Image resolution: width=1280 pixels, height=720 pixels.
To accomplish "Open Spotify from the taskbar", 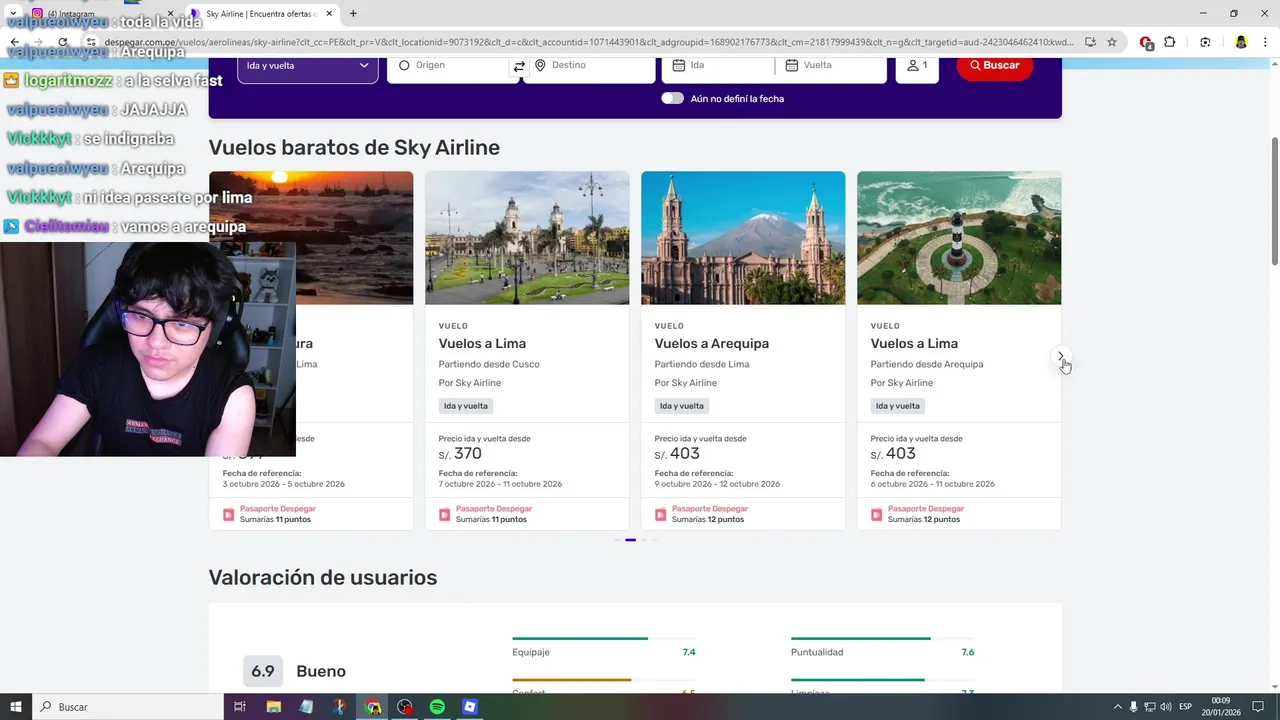I will coord(437,707).
